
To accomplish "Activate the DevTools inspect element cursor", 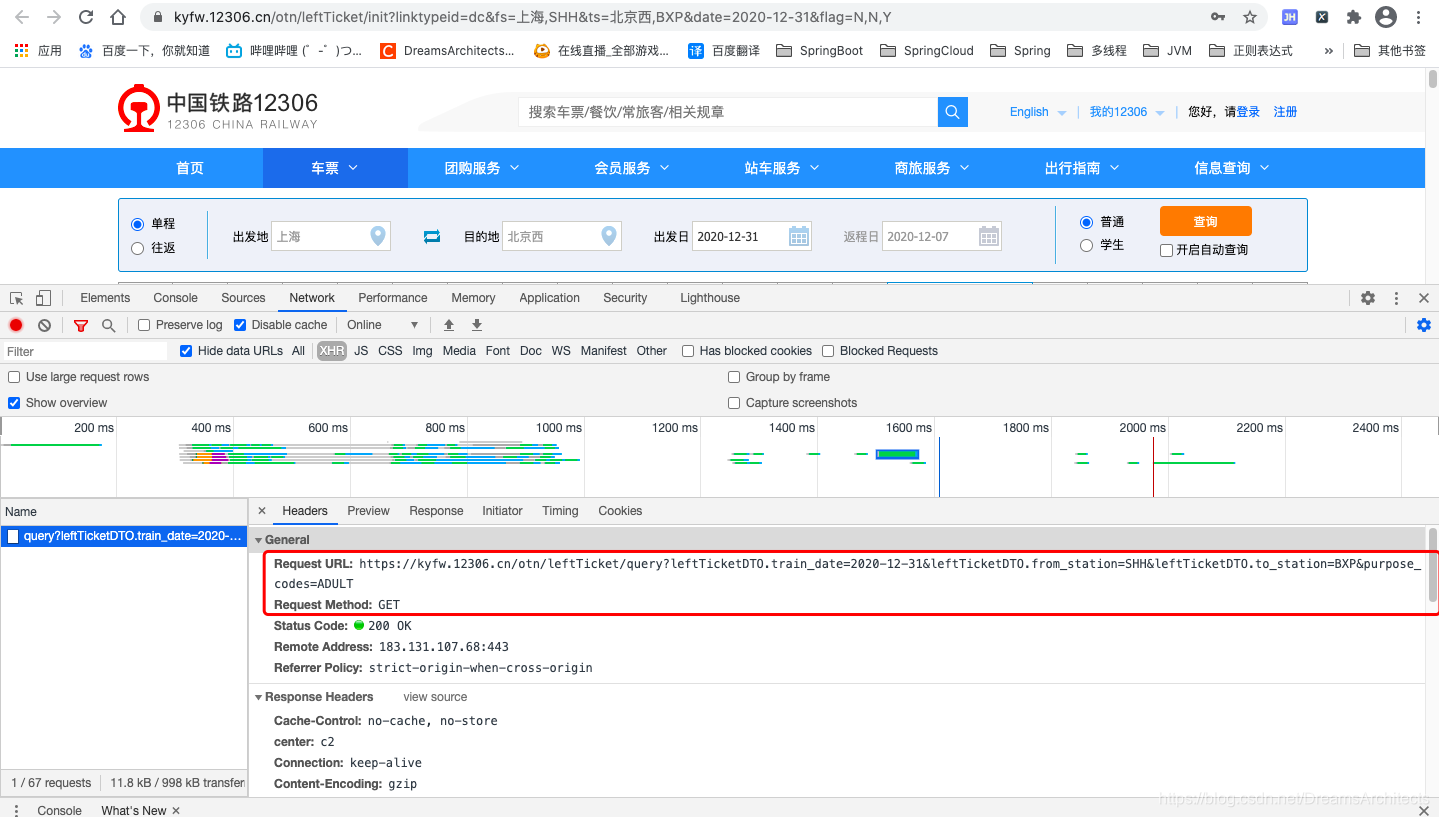I will tap(17, 298).
